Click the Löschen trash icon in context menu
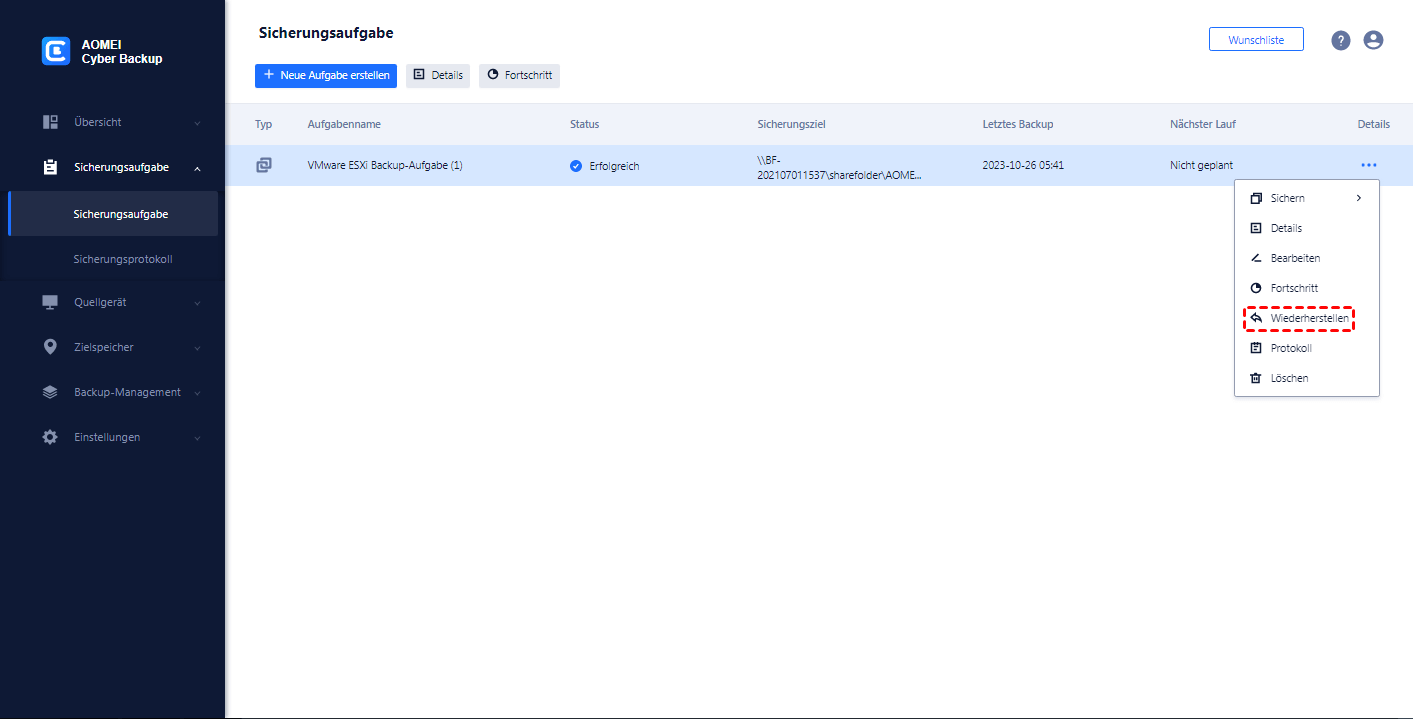 1256,378
